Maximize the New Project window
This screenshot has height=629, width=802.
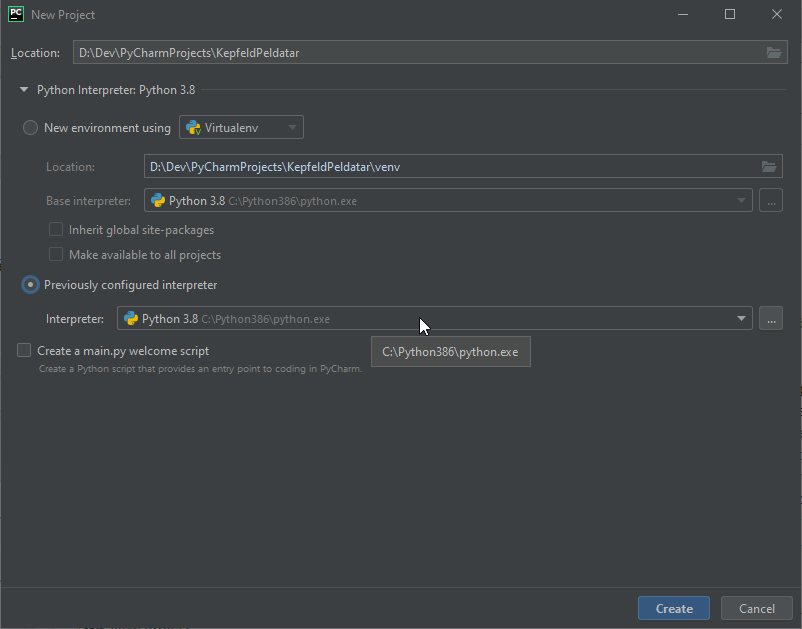730,14
